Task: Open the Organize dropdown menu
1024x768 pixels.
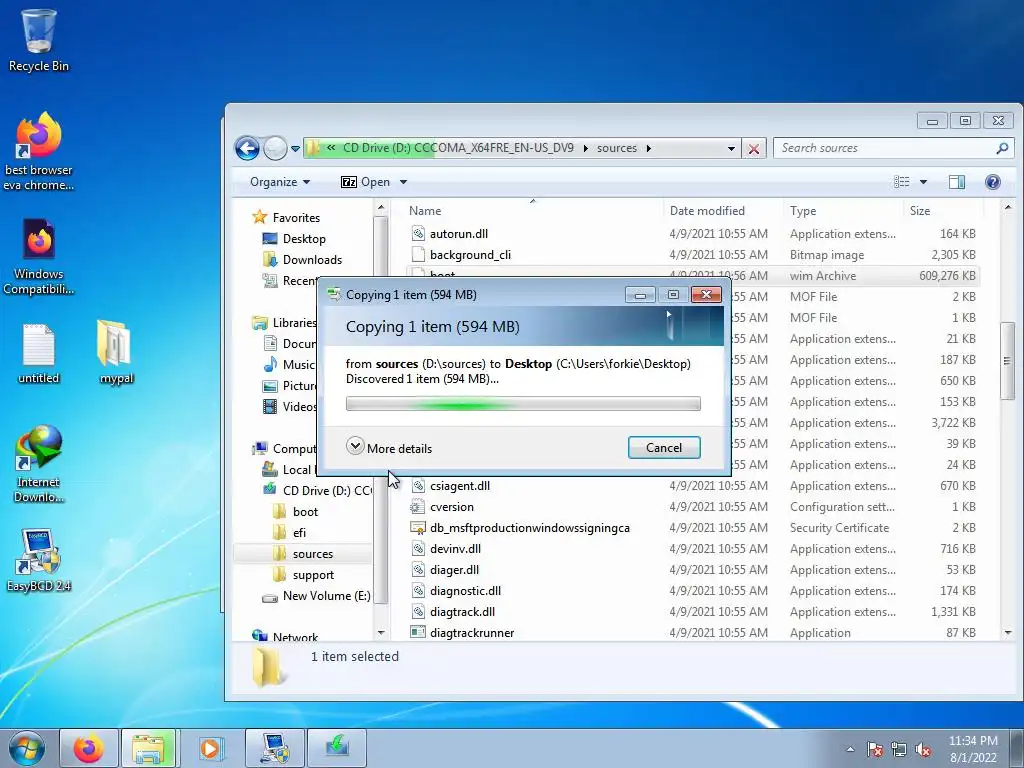Action: tap(280, 182)
